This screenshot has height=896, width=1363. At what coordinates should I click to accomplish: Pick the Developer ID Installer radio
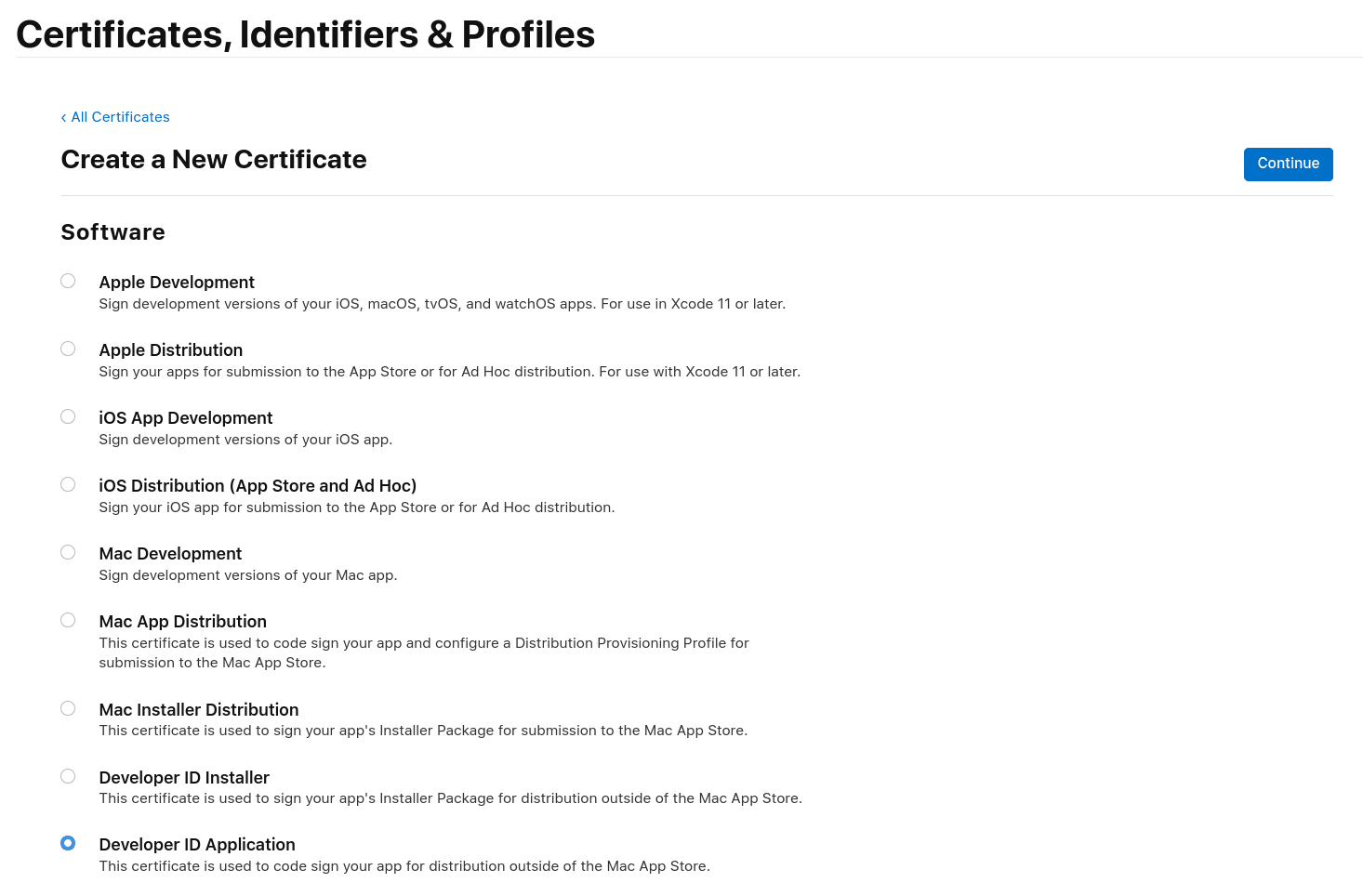68,776
